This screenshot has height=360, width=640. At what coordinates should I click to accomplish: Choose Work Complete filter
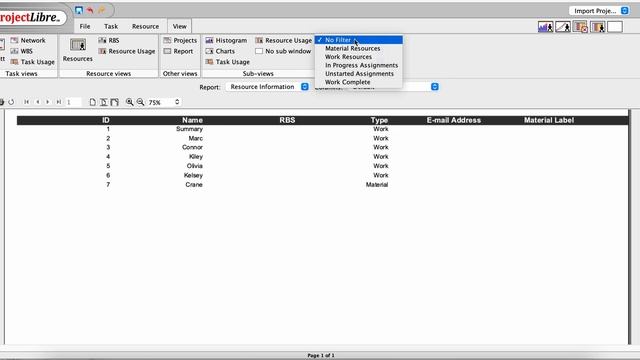[359, 82]
